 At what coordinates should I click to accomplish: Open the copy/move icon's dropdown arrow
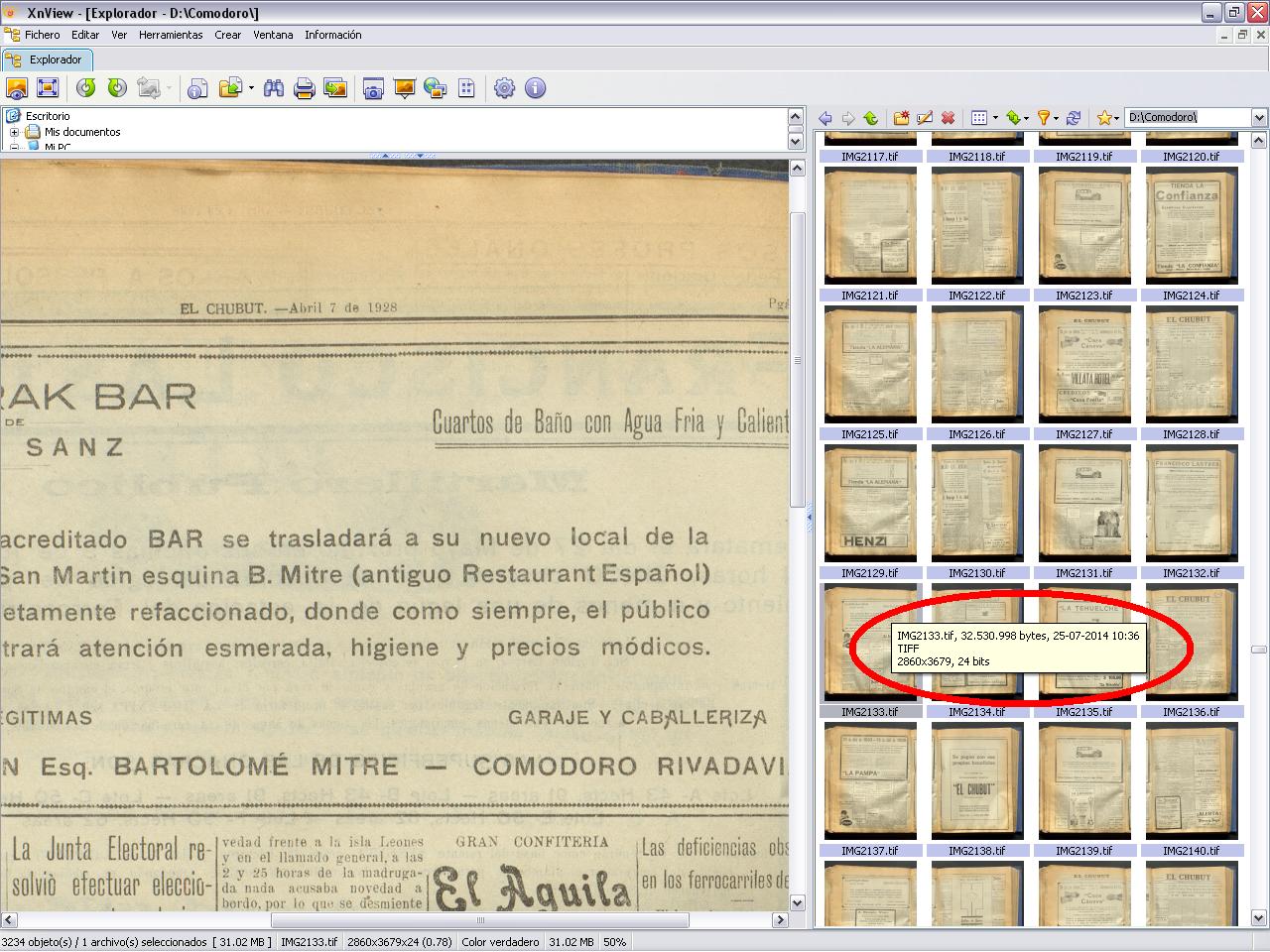[251, 88]
